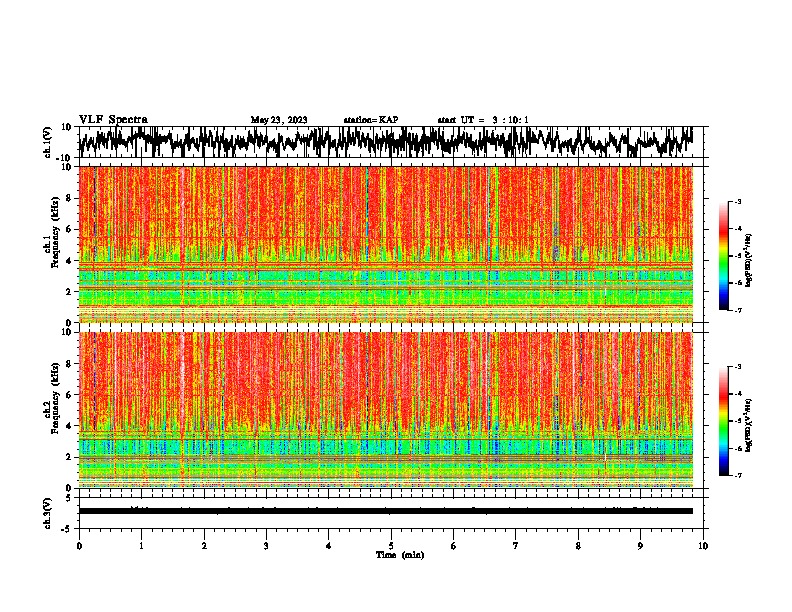The width and height of the screenshot is (792, 612).
Task: Click the time axis tick label "8"
Action: (578, 546)
